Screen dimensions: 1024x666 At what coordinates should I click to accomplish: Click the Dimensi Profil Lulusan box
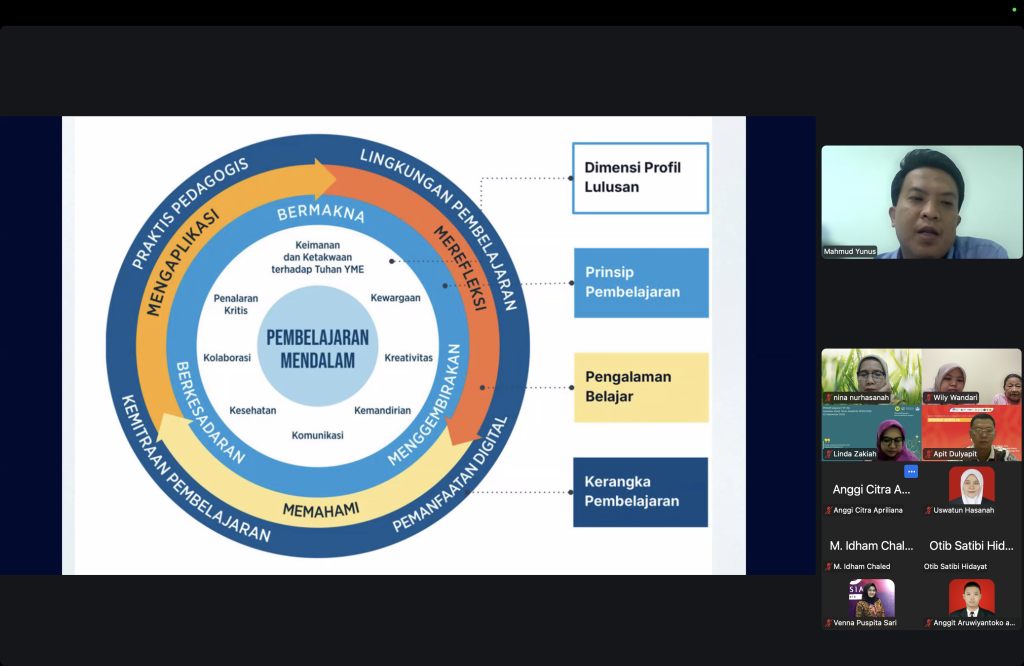(641, 178)
